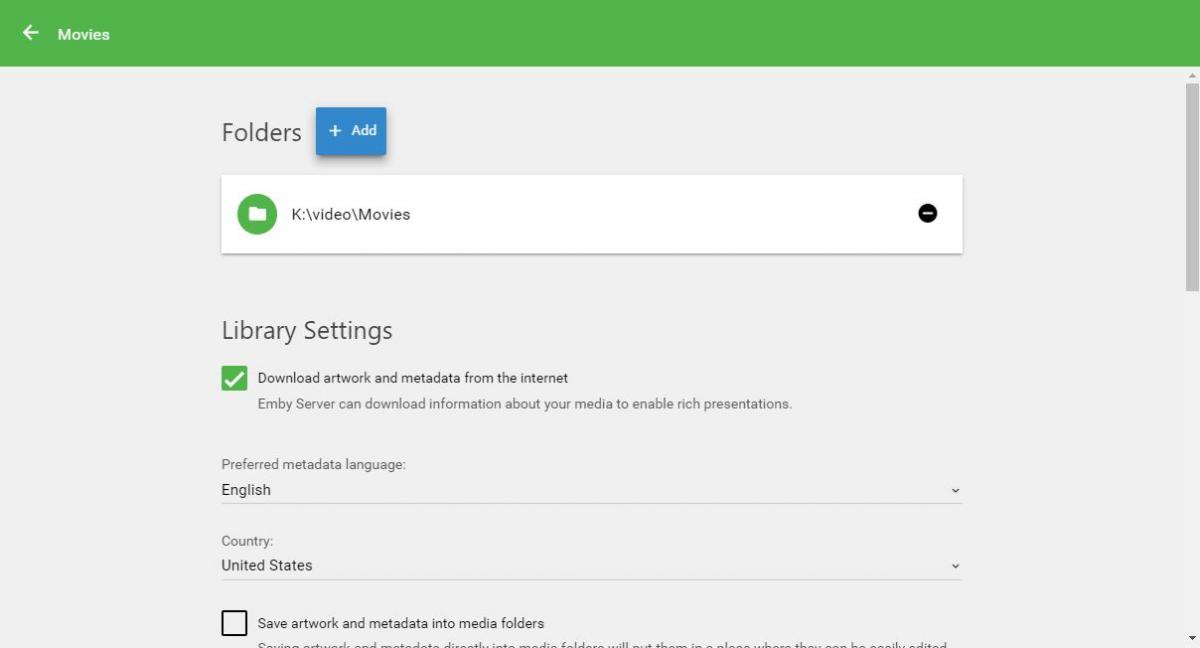The width and height of the screenshot is (1200, 648).
Task: Open the Country dropdown showing United States
Action: coord(590,565)
